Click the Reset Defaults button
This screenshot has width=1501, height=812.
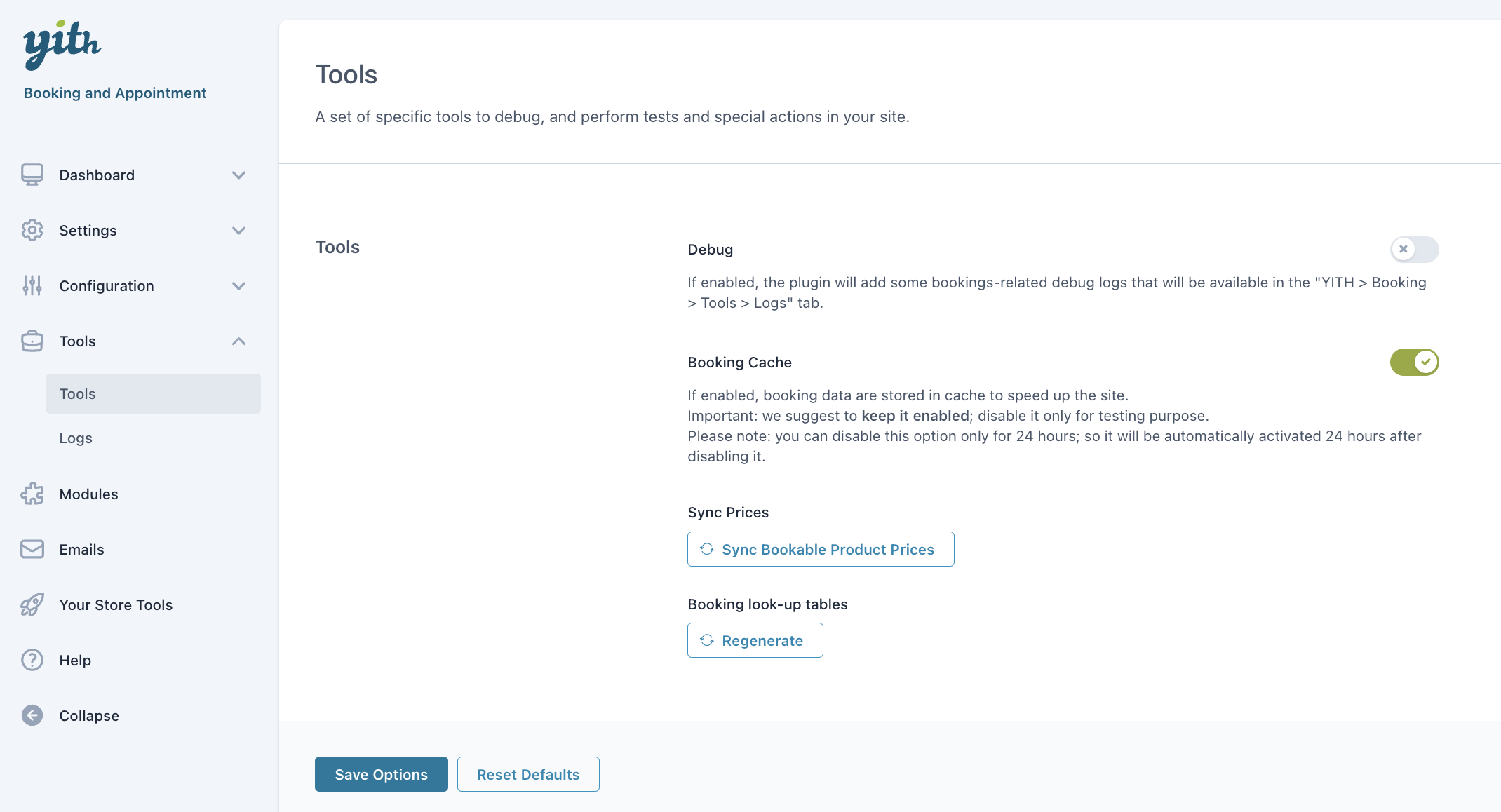(528, 774)
